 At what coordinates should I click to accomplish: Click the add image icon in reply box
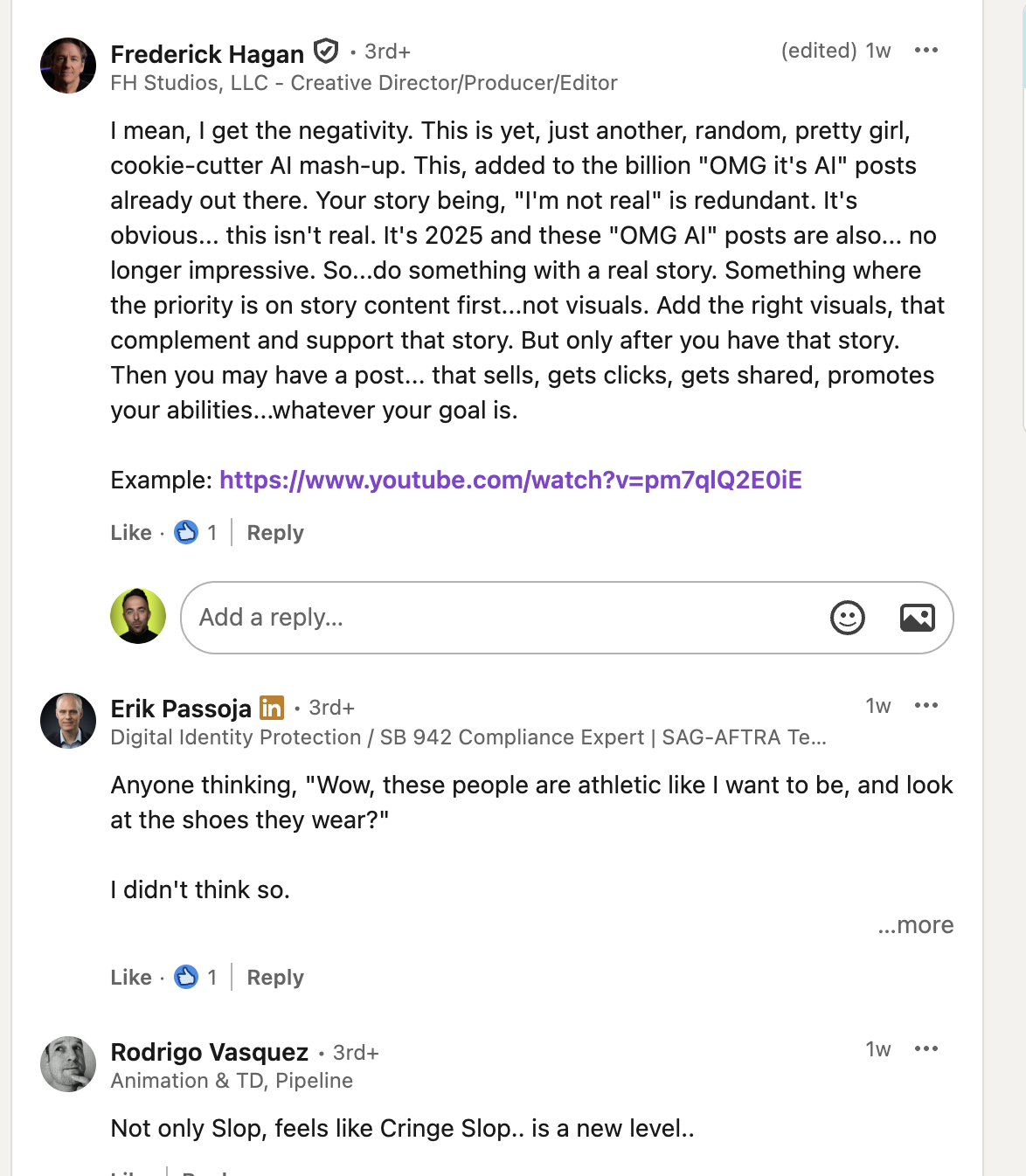pyautogui.click(x=917, y=618)
